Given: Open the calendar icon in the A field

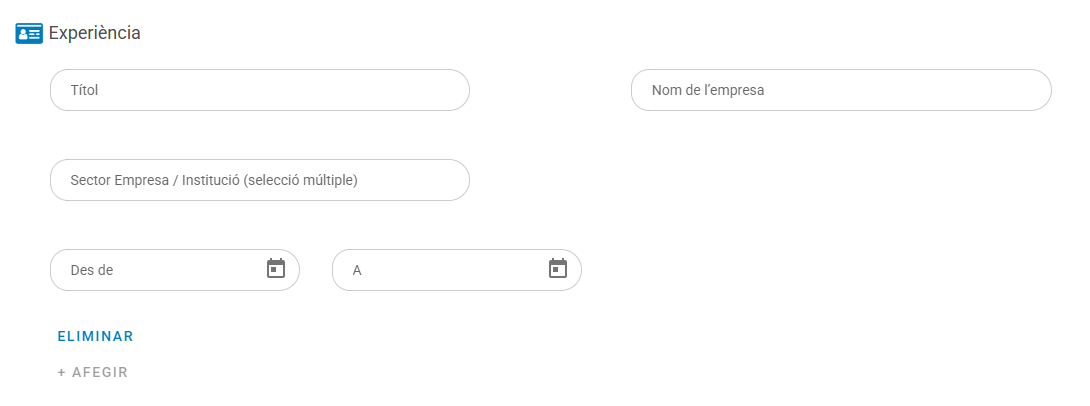Looking at the screenshot, I should (558, 269).
